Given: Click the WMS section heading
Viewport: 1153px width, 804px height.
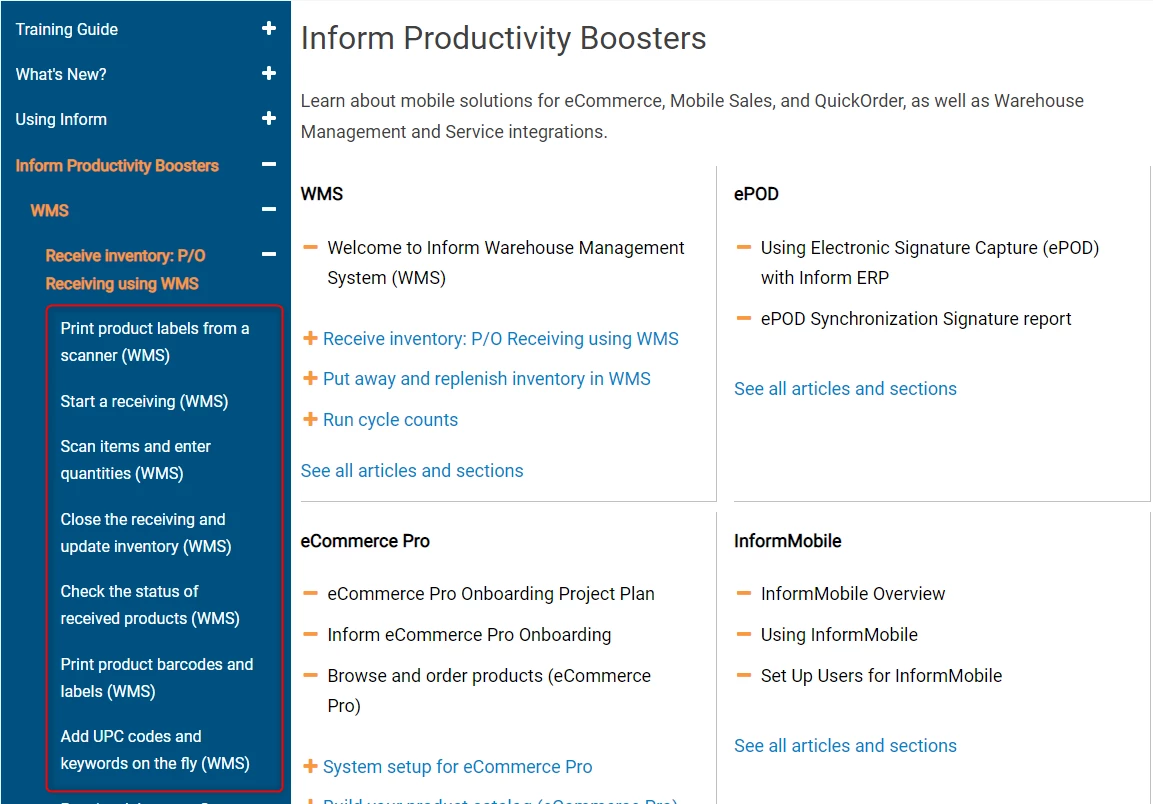Looking at the screenshot, I should point(321,194).
